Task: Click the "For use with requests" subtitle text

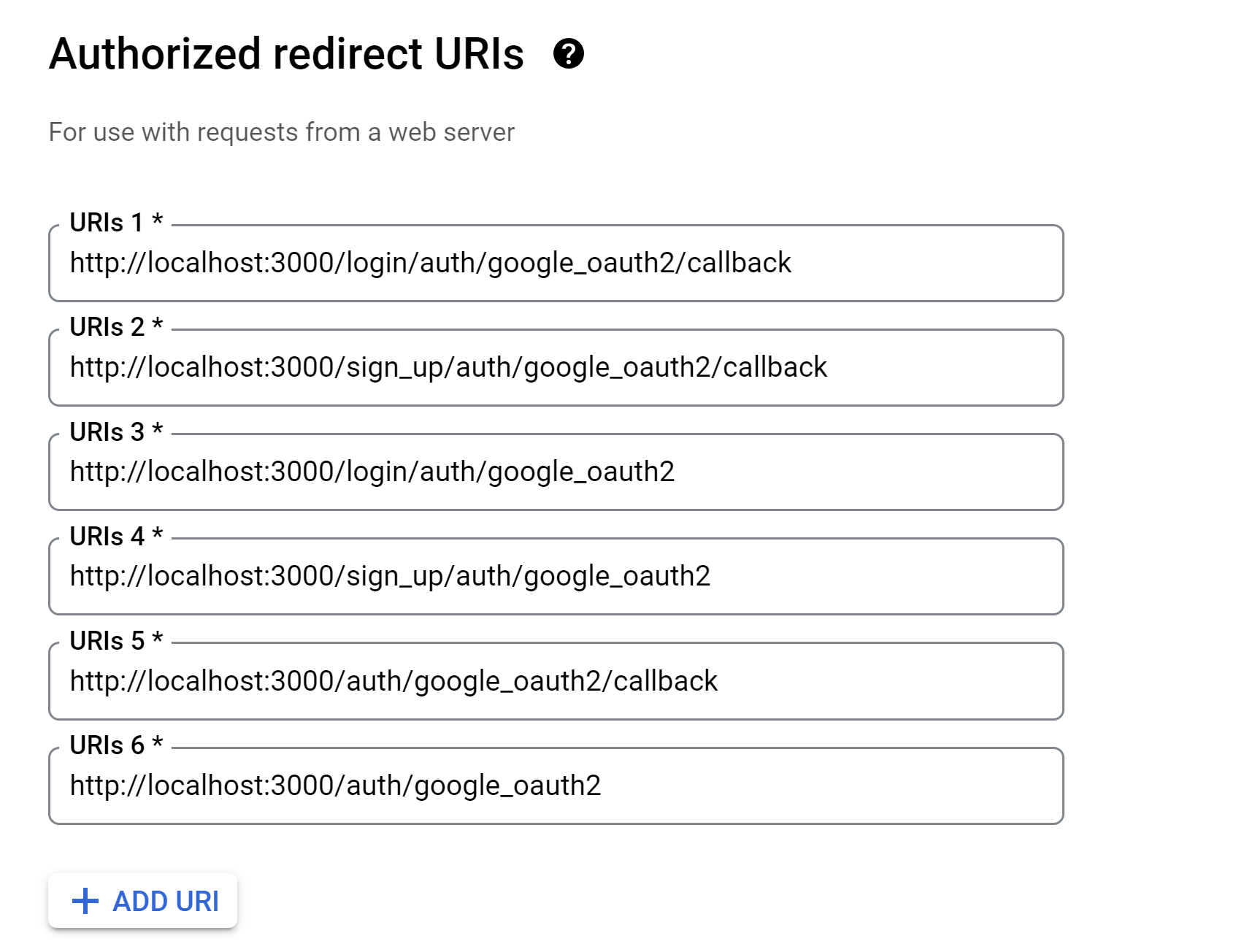Action: (281, 132)
